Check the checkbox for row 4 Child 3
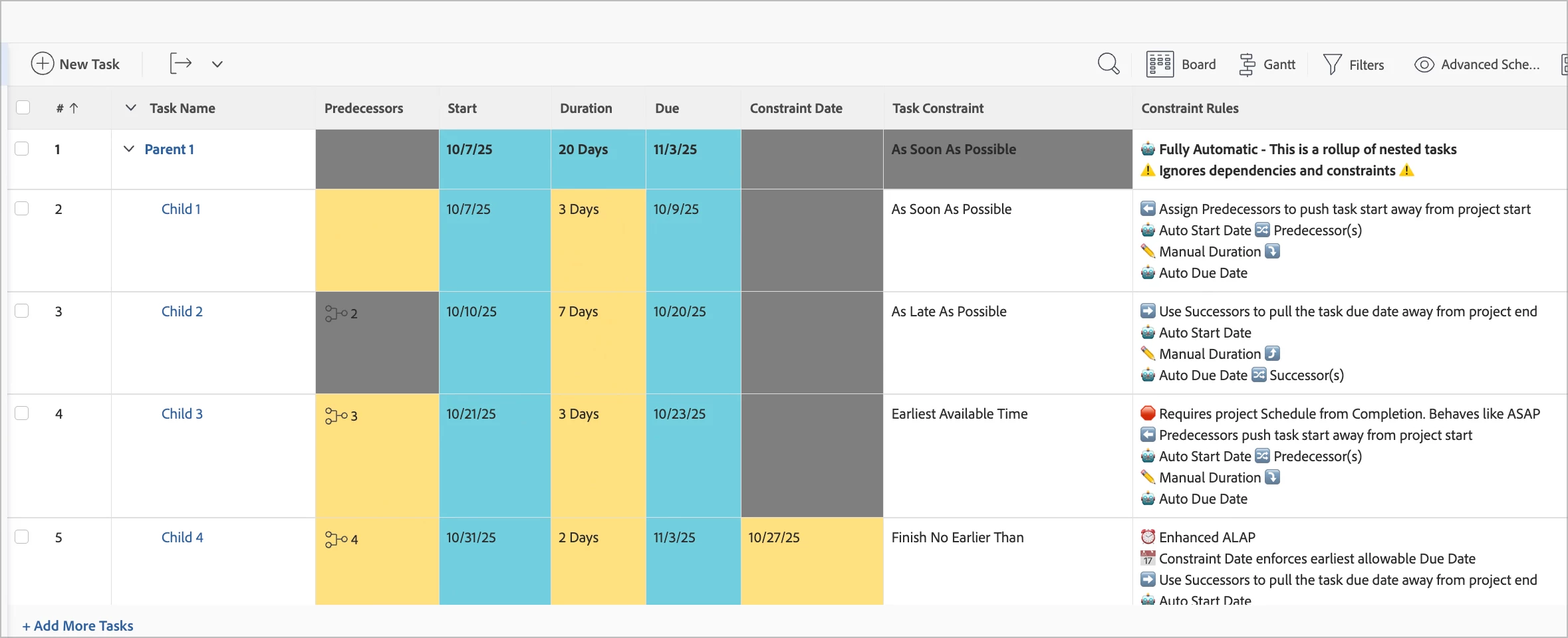 coord(22,413)
